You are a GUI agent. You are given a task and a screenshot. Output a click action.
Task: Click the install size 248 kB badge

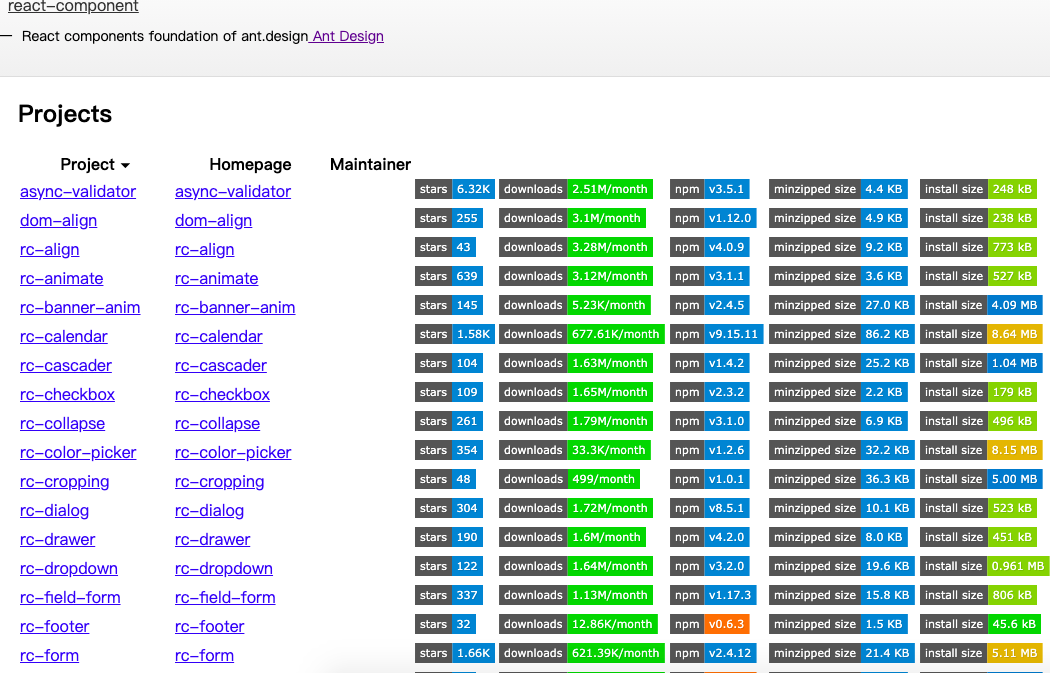(x=978, y=190)
